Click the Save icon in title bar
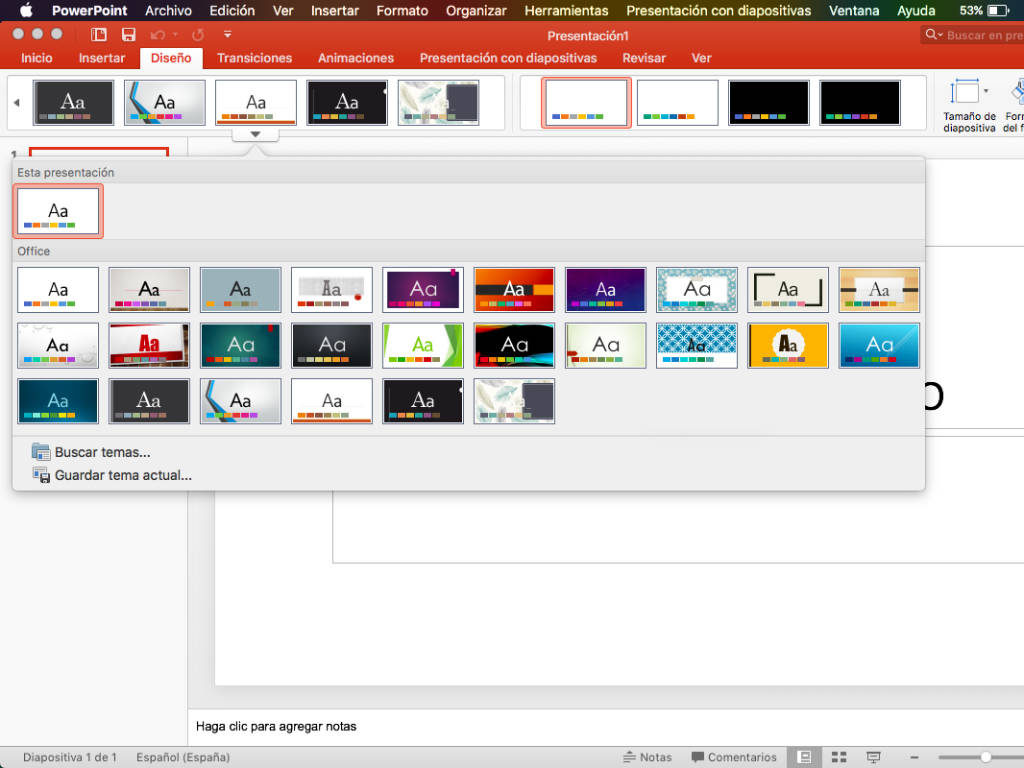 click(x=128, y=35)
